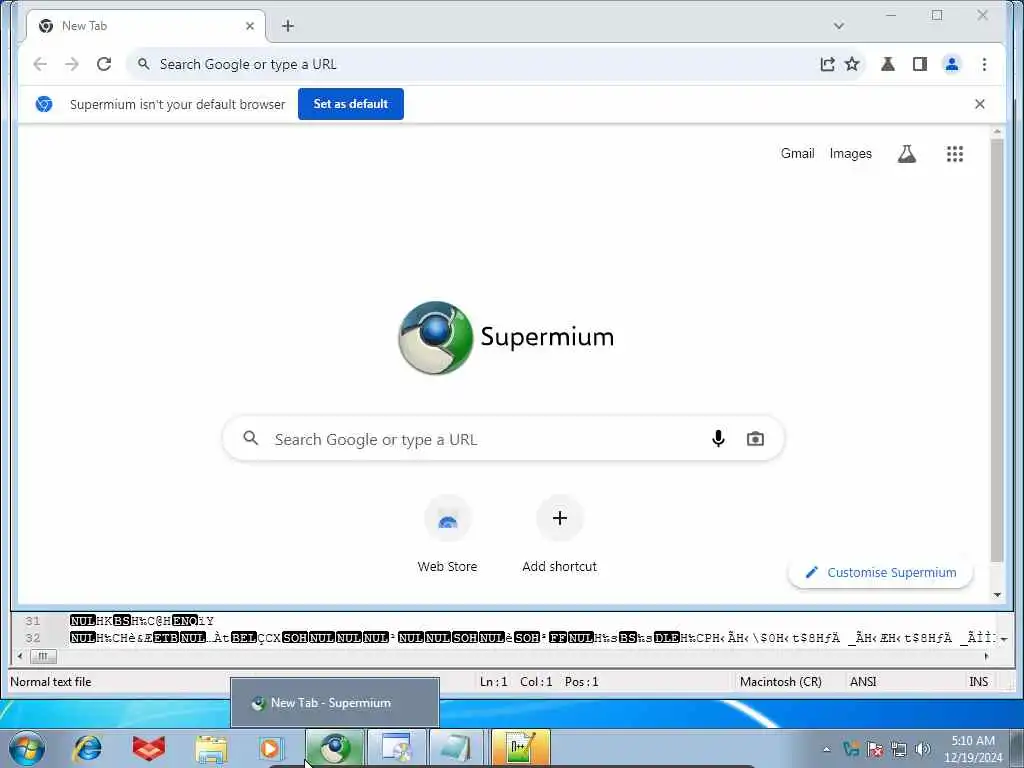The height and width of the screenshot is (768, 1024).
Task: Open Customise Supermium
Action: (x=880, y=573)
